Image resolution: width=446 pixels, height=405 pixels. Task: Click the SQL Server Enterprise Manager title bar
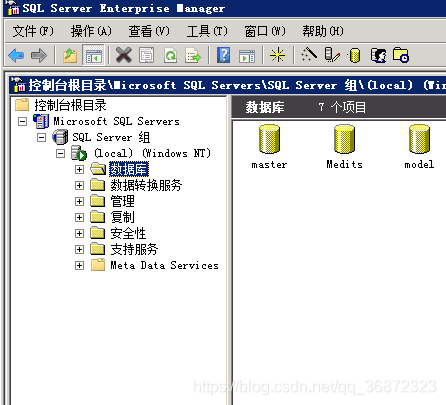pyautogui.click(x=225, y=8)
